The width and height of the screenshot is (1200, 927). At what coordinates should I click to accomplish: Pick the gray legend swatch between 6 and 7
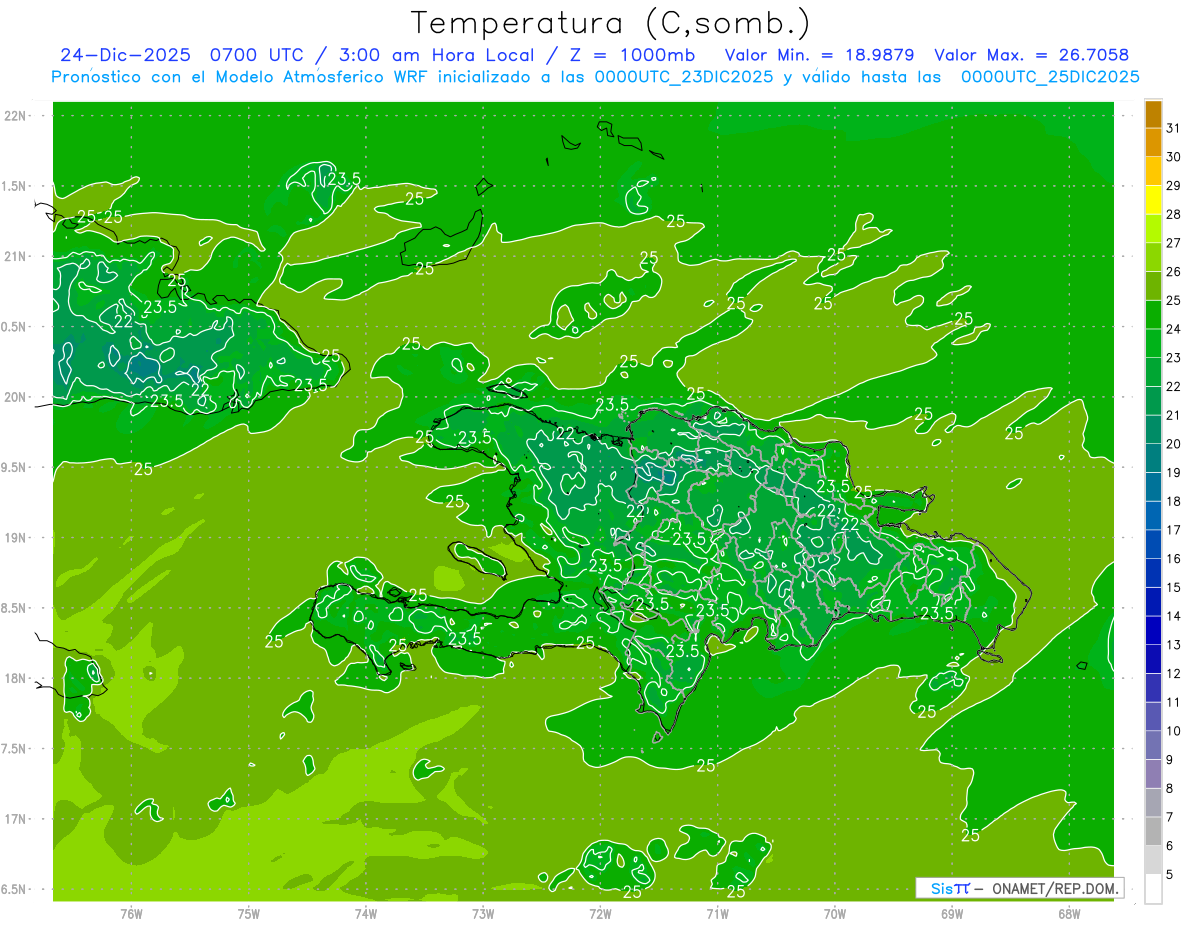coord(1153,831)
